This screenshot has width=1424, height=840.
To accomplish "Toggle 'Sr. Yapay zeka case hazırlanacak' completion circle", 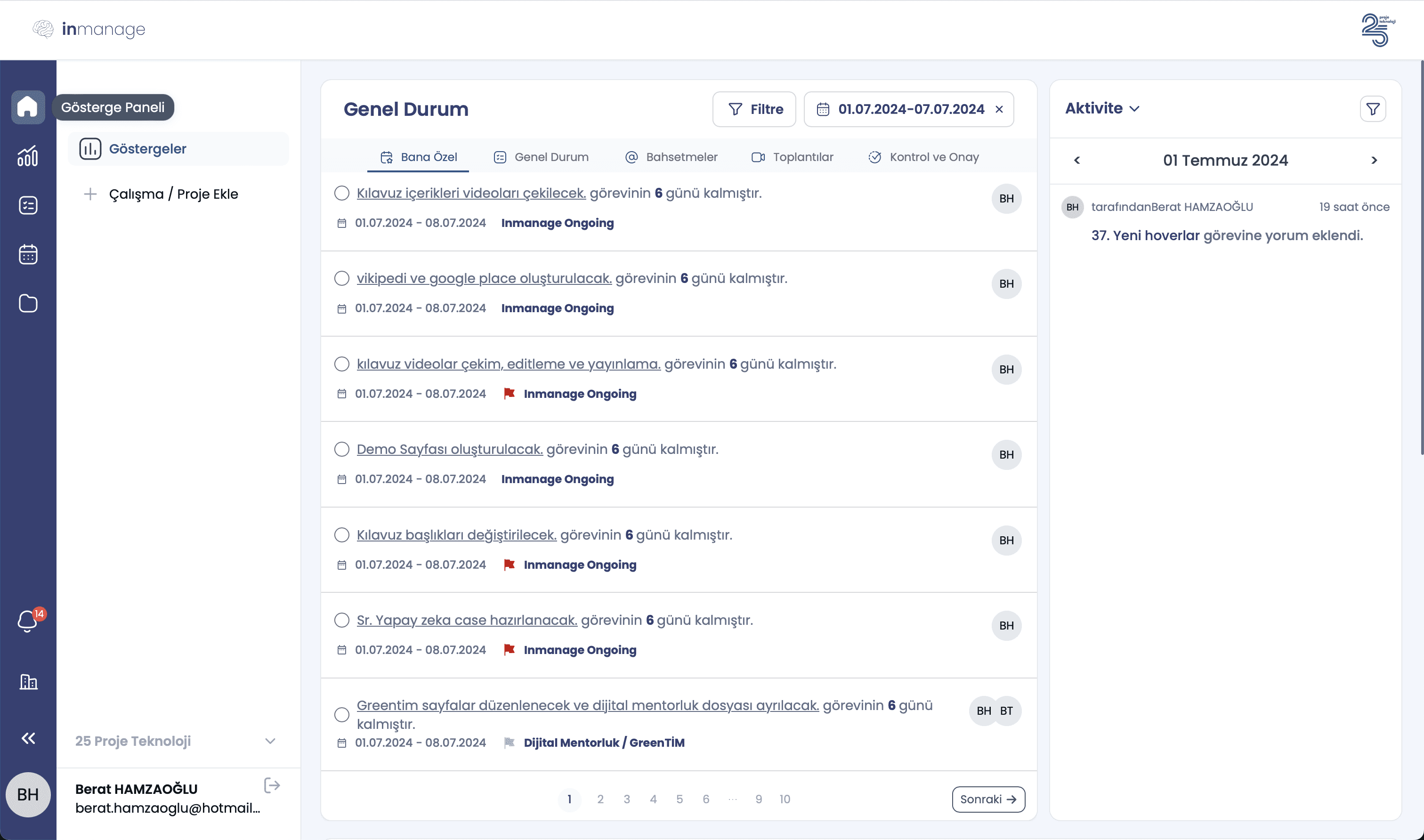I will (341, 621).
